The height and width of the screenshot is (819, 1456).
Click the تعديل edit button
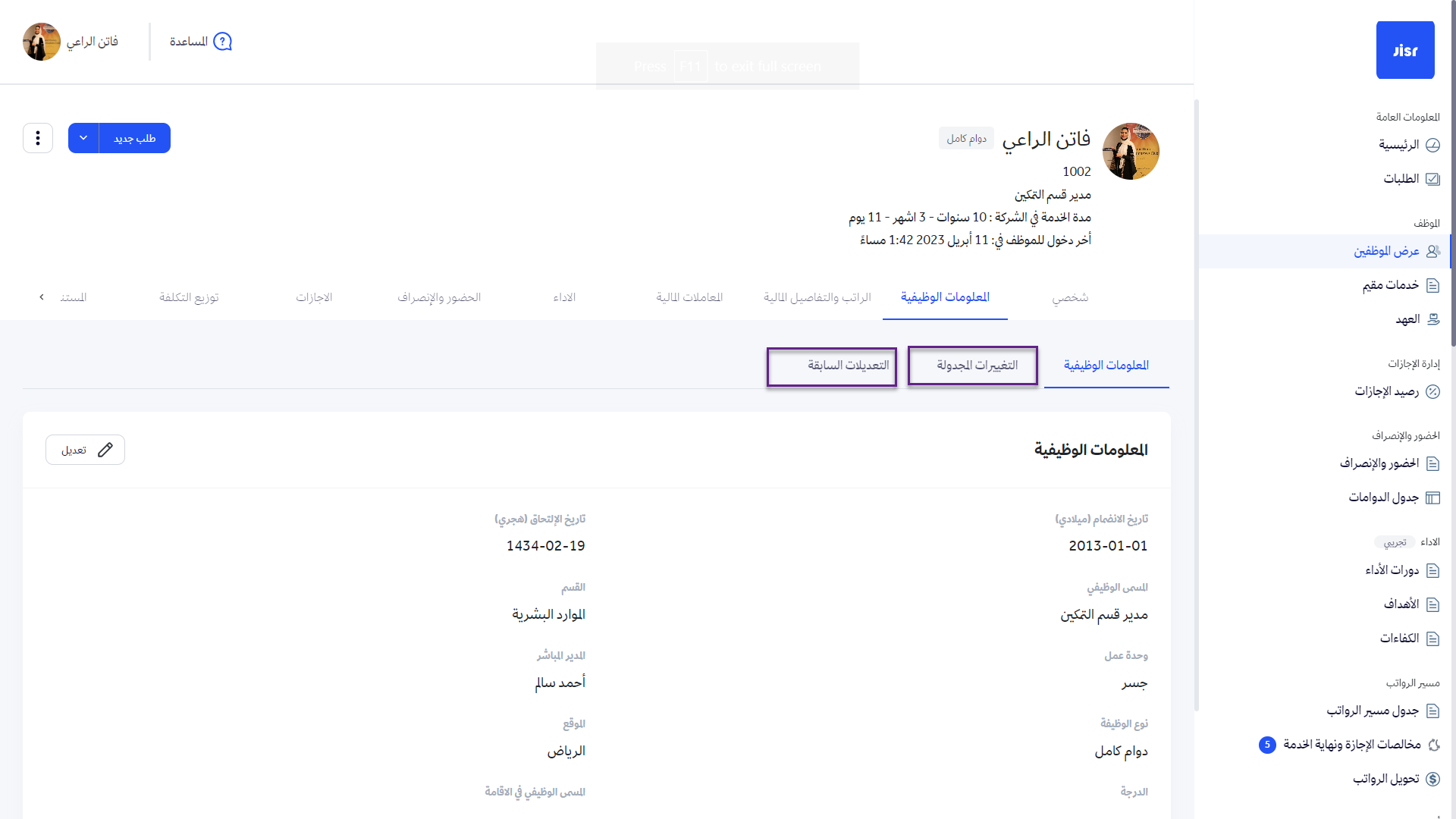[x=85, y=450]
